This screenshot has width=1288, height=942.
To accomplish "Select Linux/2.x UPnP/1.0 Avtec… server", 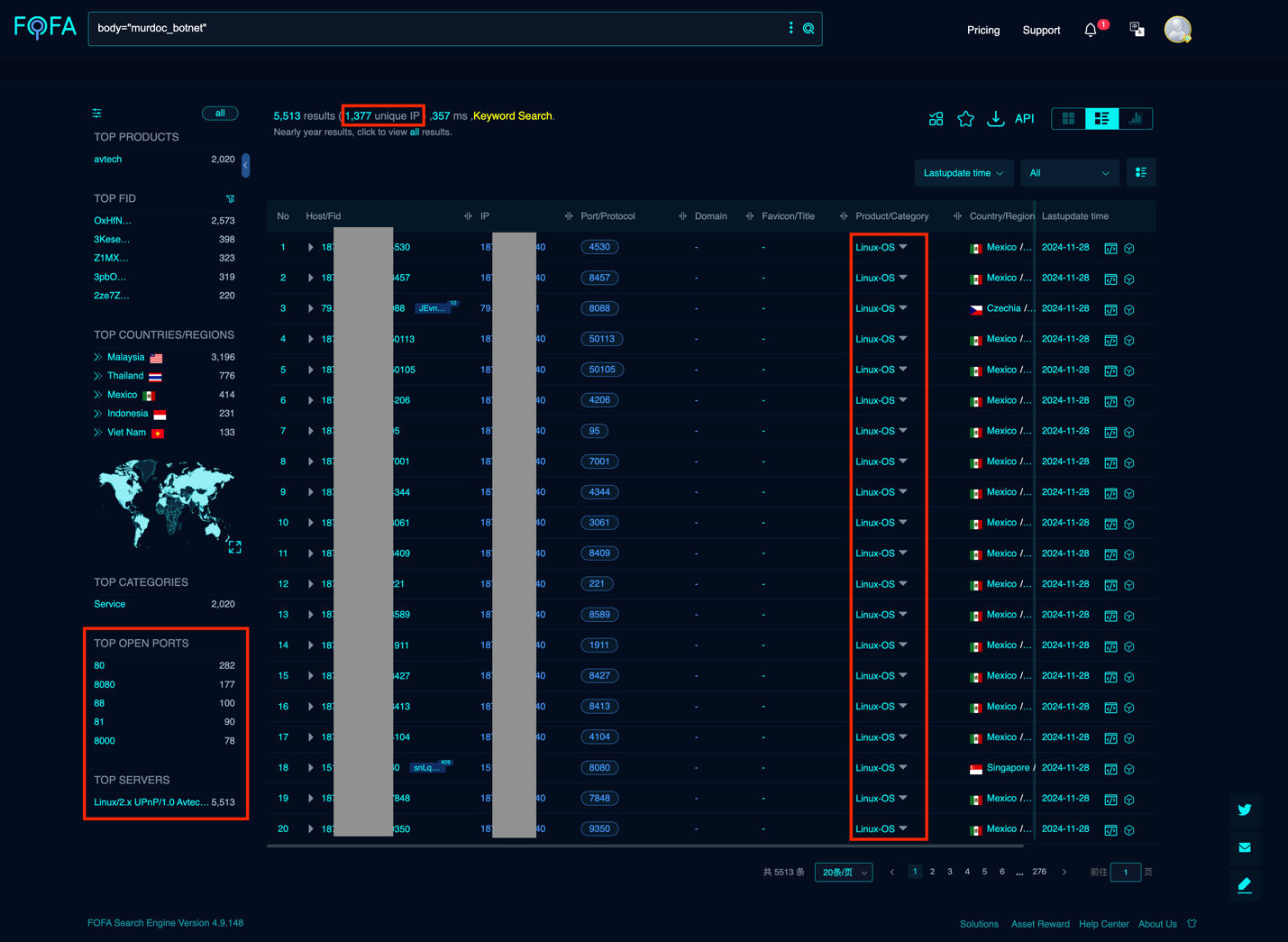I will point(151,802).
